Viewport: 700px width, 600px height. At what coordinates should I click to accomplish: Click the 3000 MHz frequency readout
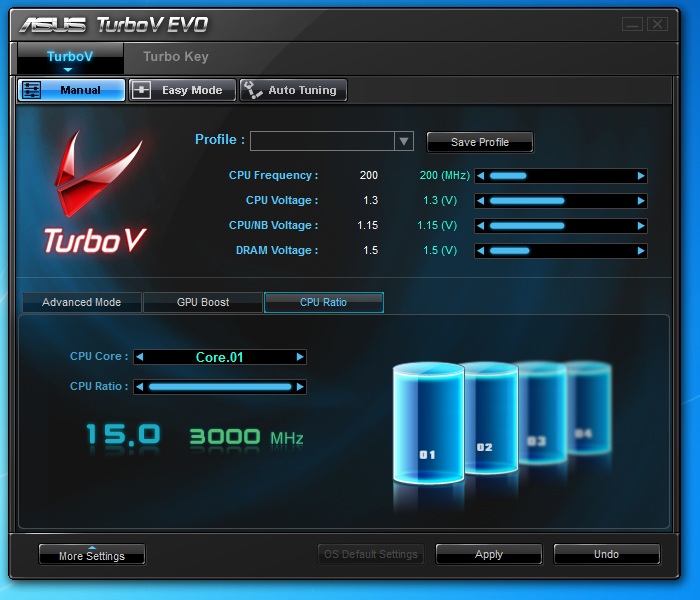pyautogui.click(x=246, y=437)
